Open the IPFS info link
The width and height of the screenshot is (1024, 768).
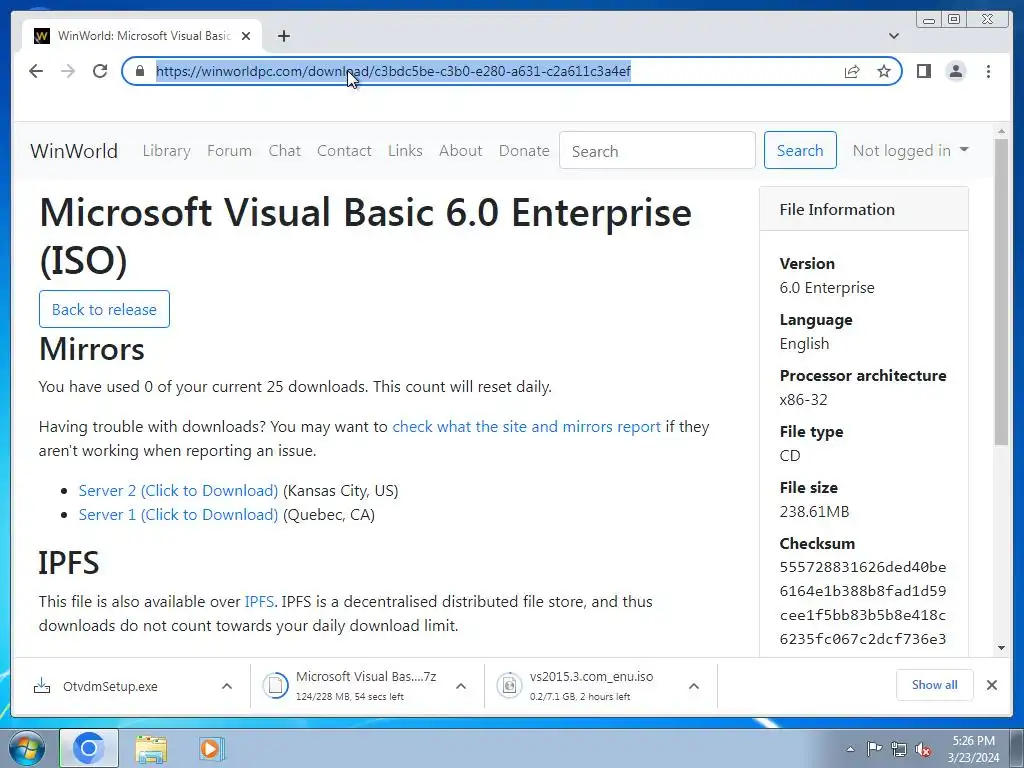click(x=259, y=601)
